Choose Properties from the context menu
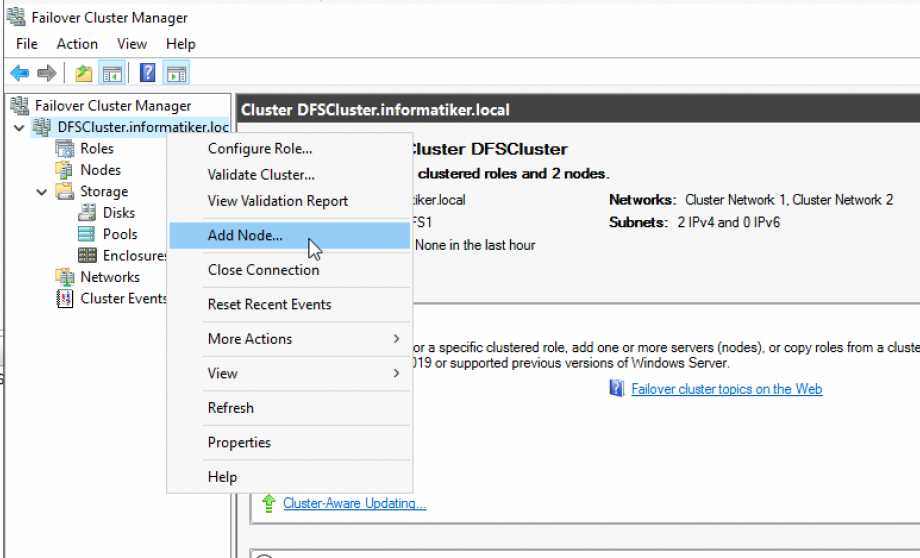Screen dimensions: 920x558 tap(239, 443)
